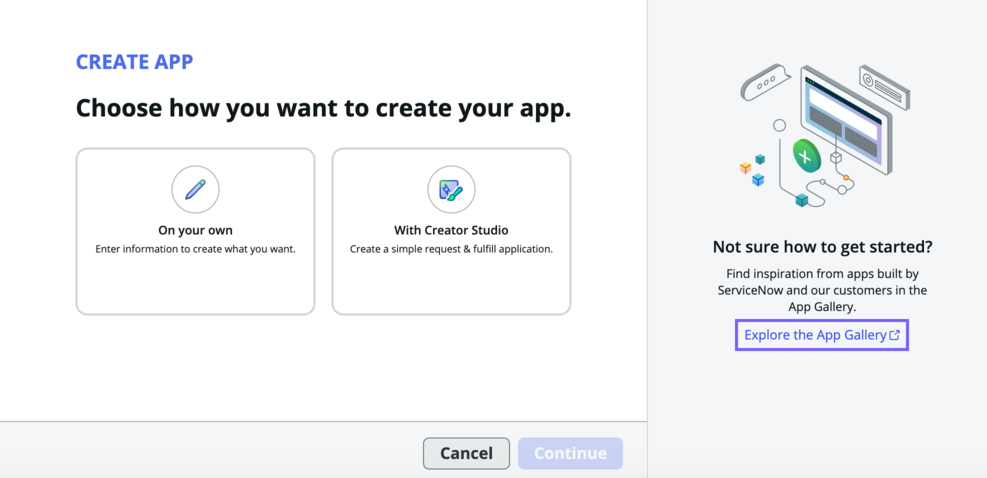Click the pencil icon on On your own card
987x478 pixels.
point(195,190)
